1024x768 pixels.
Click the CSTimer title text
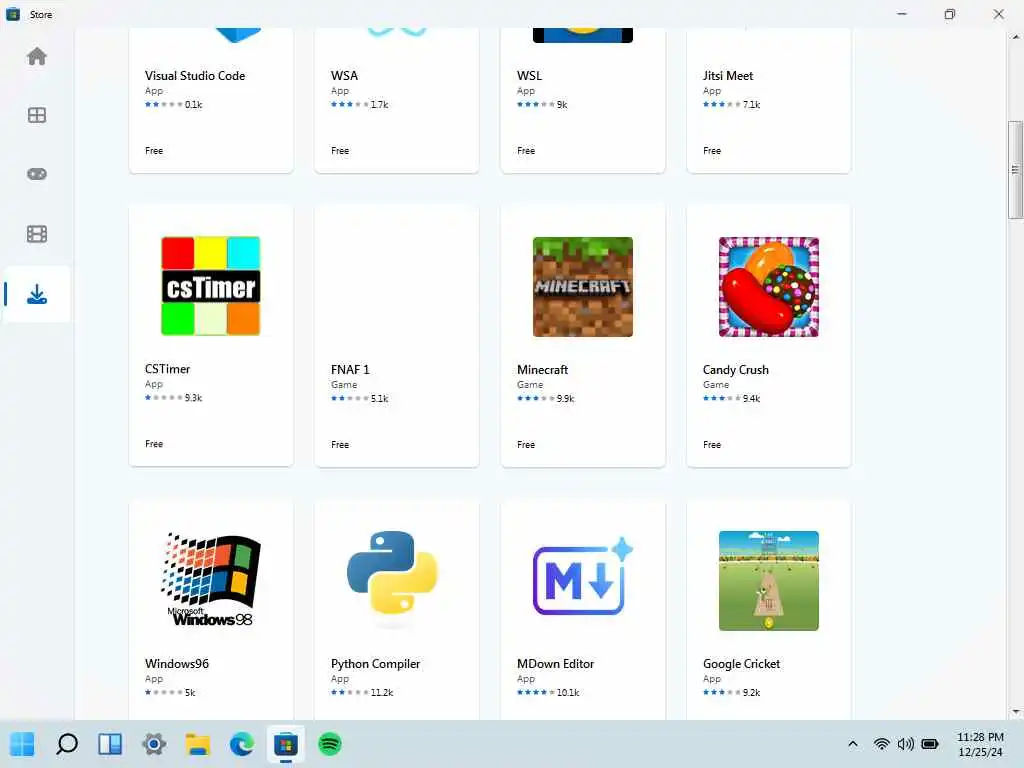point(167,369)
